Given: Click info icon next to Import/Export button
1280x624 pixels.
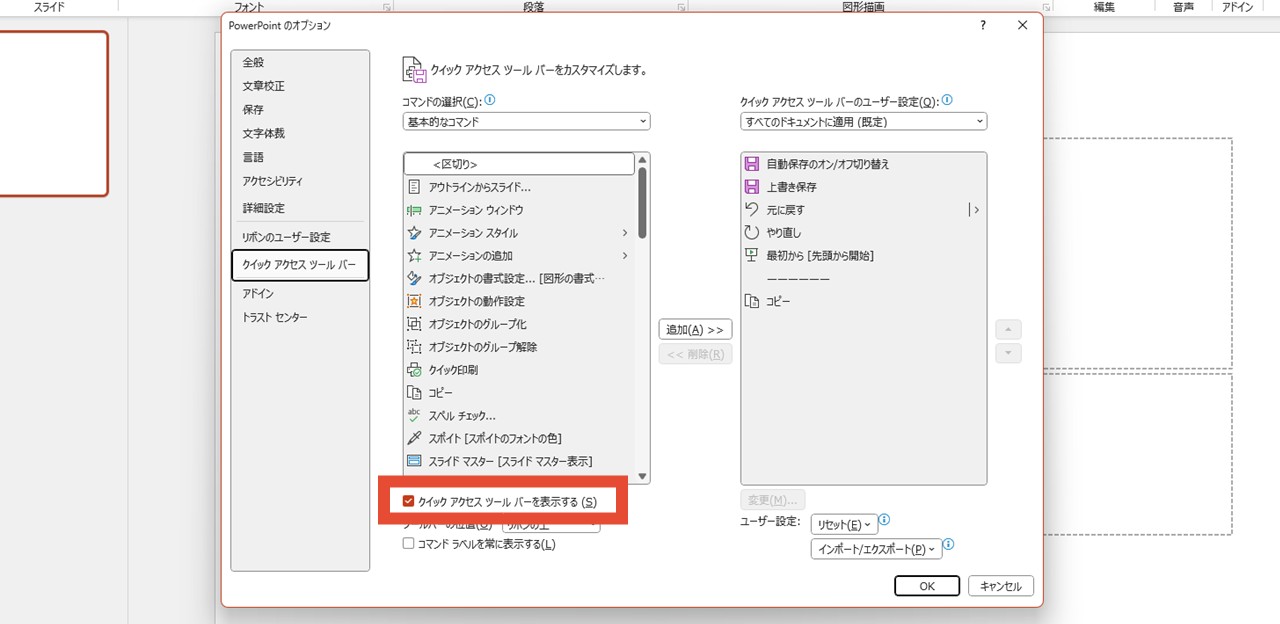Looking at the screenshot, I should [948, 545].
